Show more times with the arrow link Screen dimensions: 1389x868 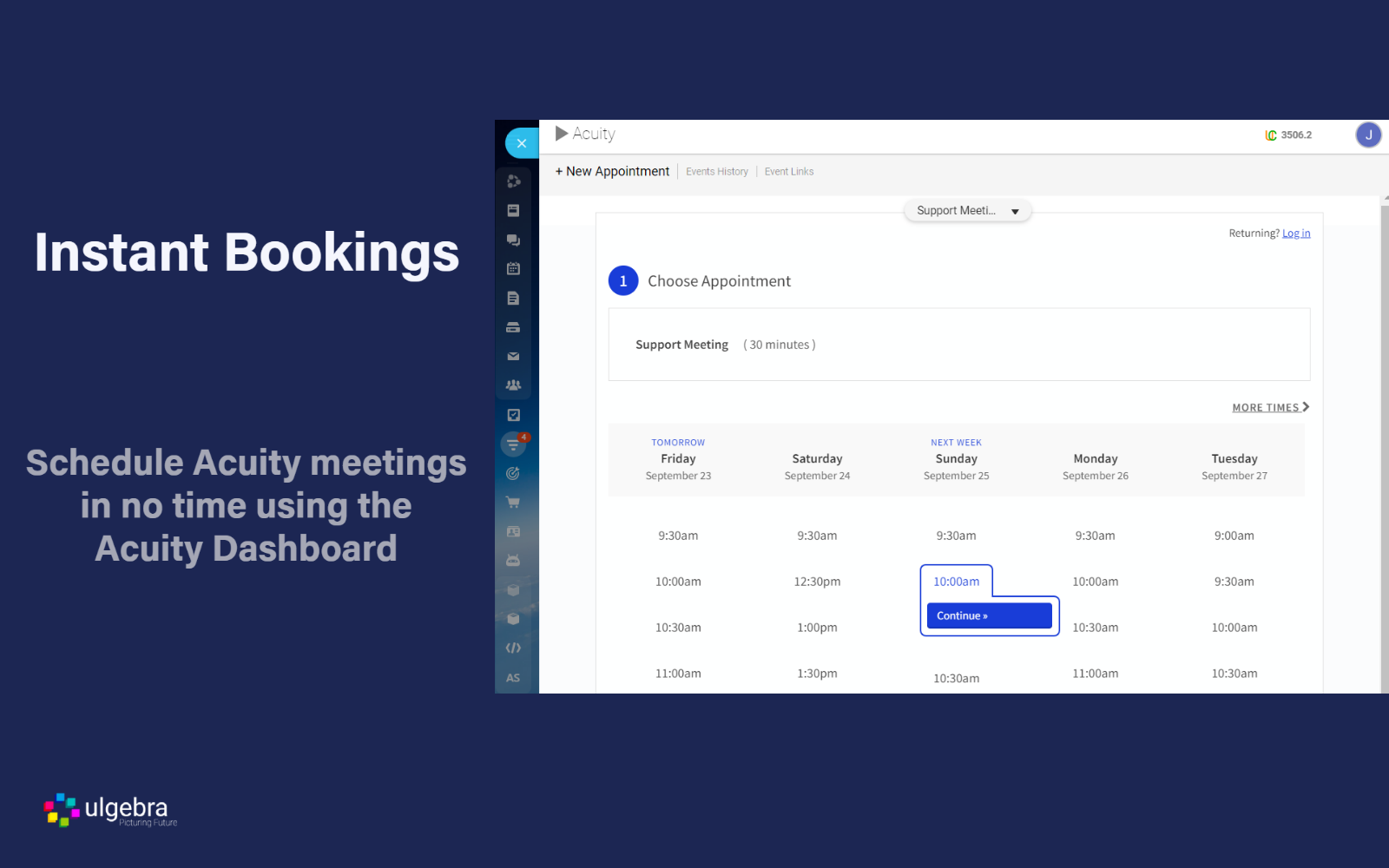tap(1270, 407)
